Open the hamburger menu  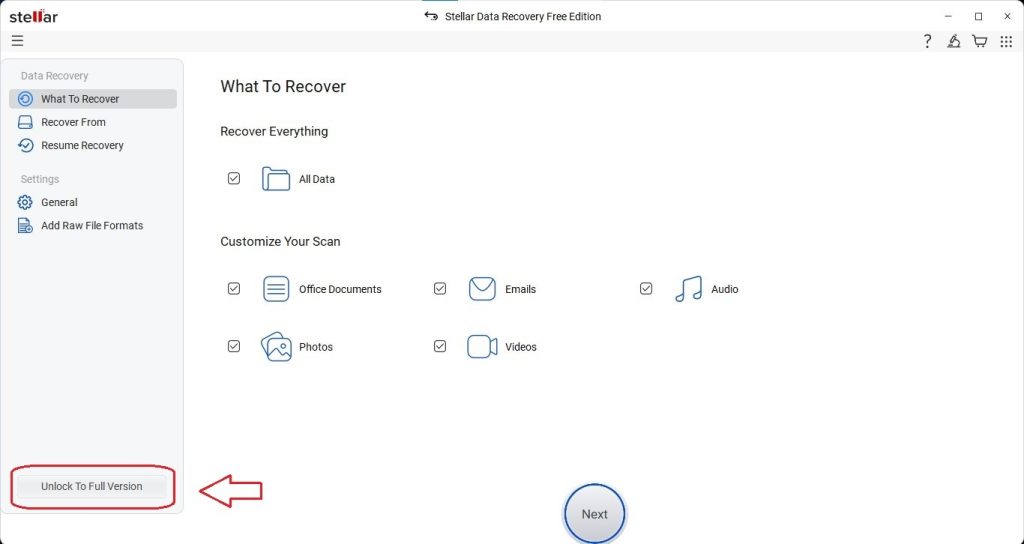click(x=18, y=41)
